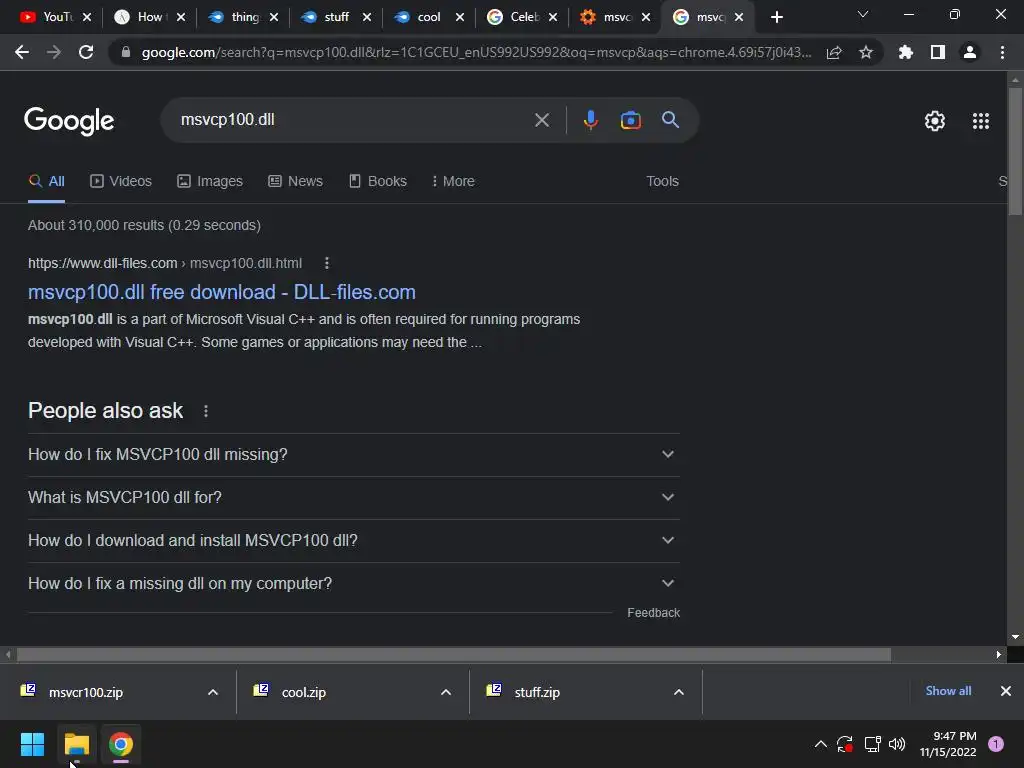1024x768 pixels.
Task: Click the vertical page scrollbar thumb
Action: pos(1015,151)
